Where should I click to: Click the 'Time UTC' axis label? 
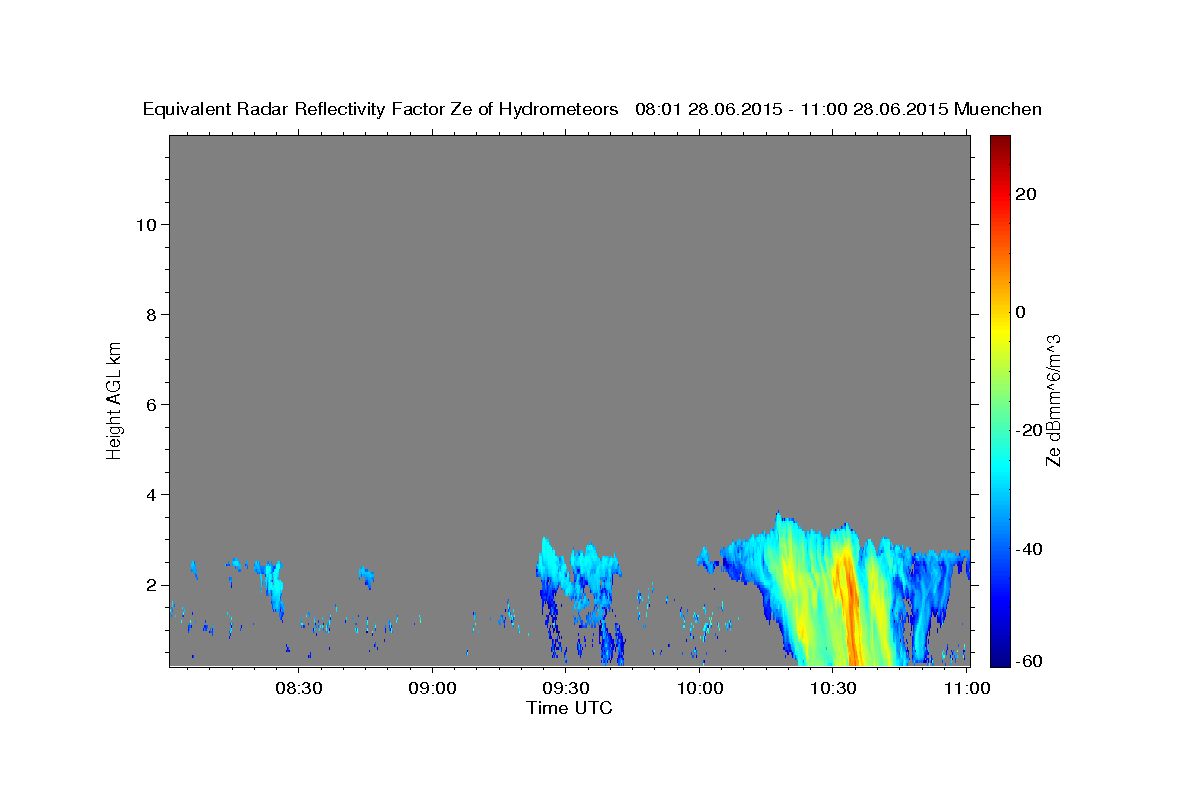569,708
